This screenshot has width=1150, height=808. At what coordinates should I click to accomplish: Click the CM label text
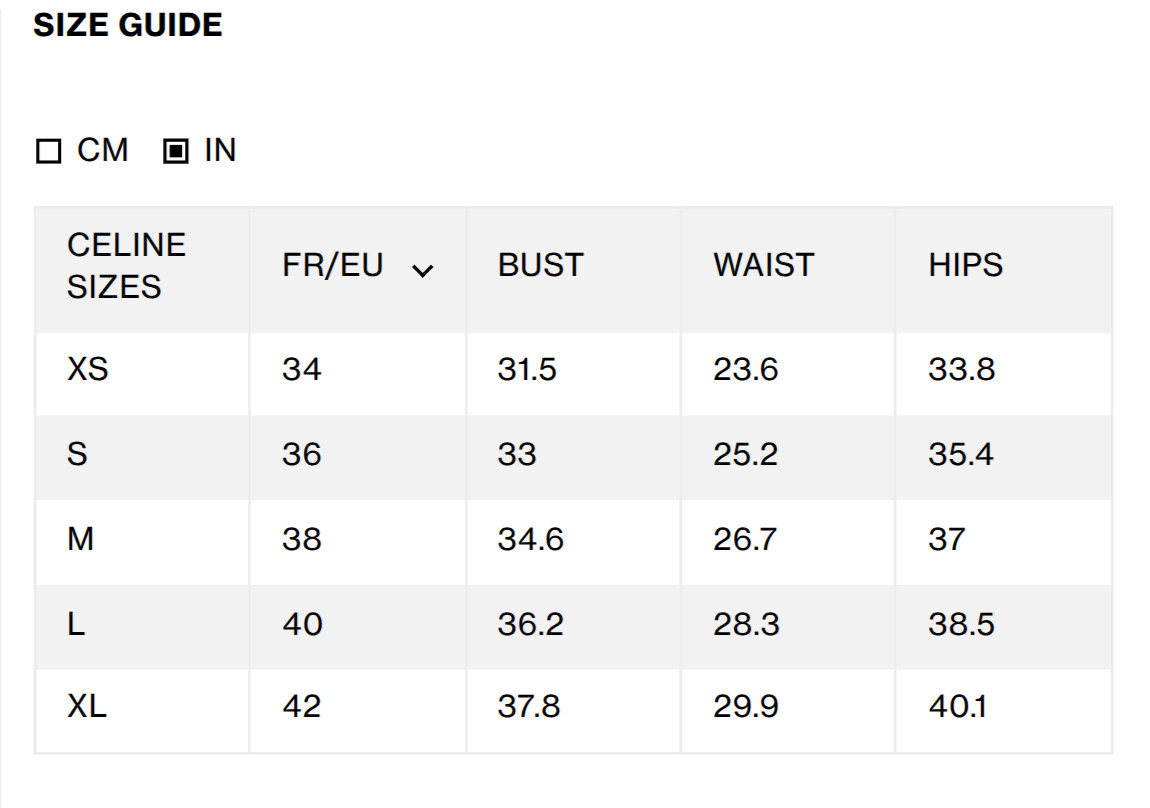[x=103, y=150]
